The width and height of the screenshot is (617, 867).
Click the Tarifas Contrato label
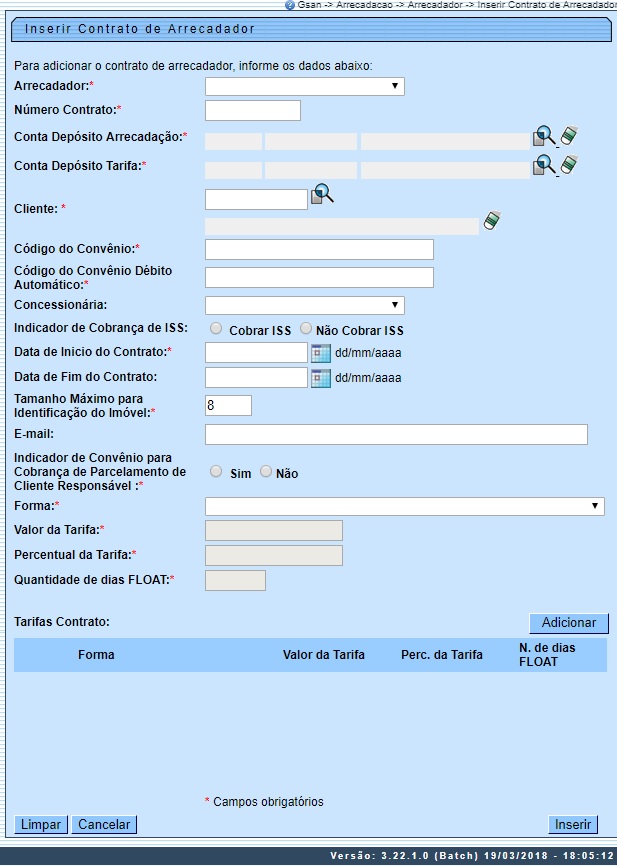62,621
